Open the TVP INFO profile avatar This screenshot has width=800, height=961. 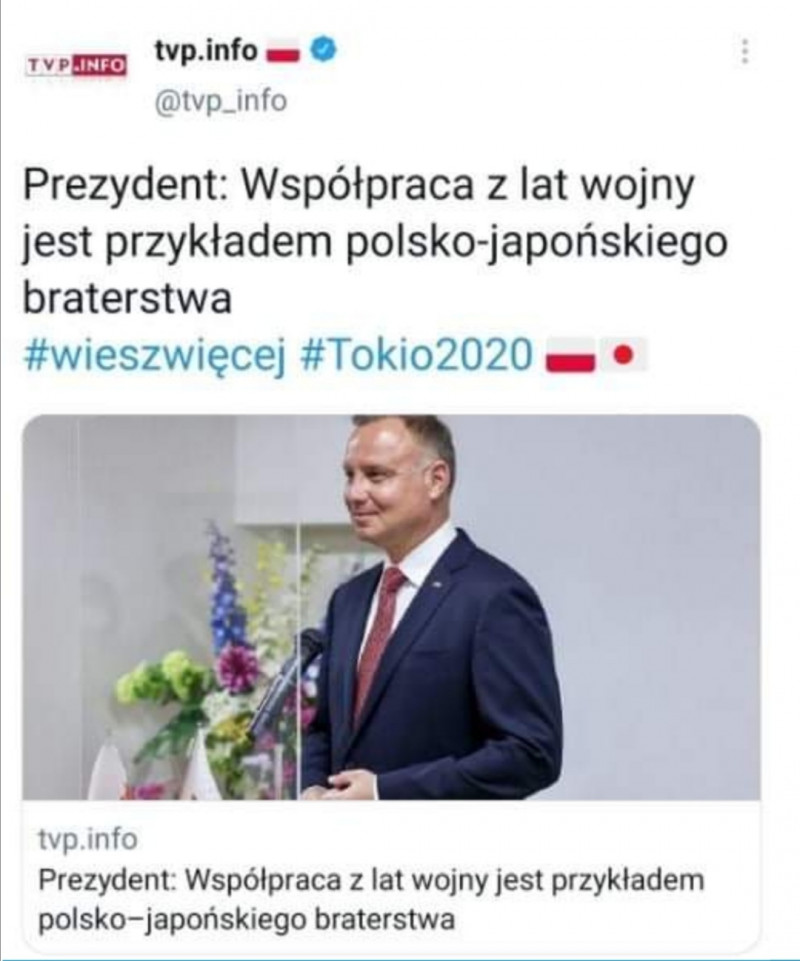77,64
